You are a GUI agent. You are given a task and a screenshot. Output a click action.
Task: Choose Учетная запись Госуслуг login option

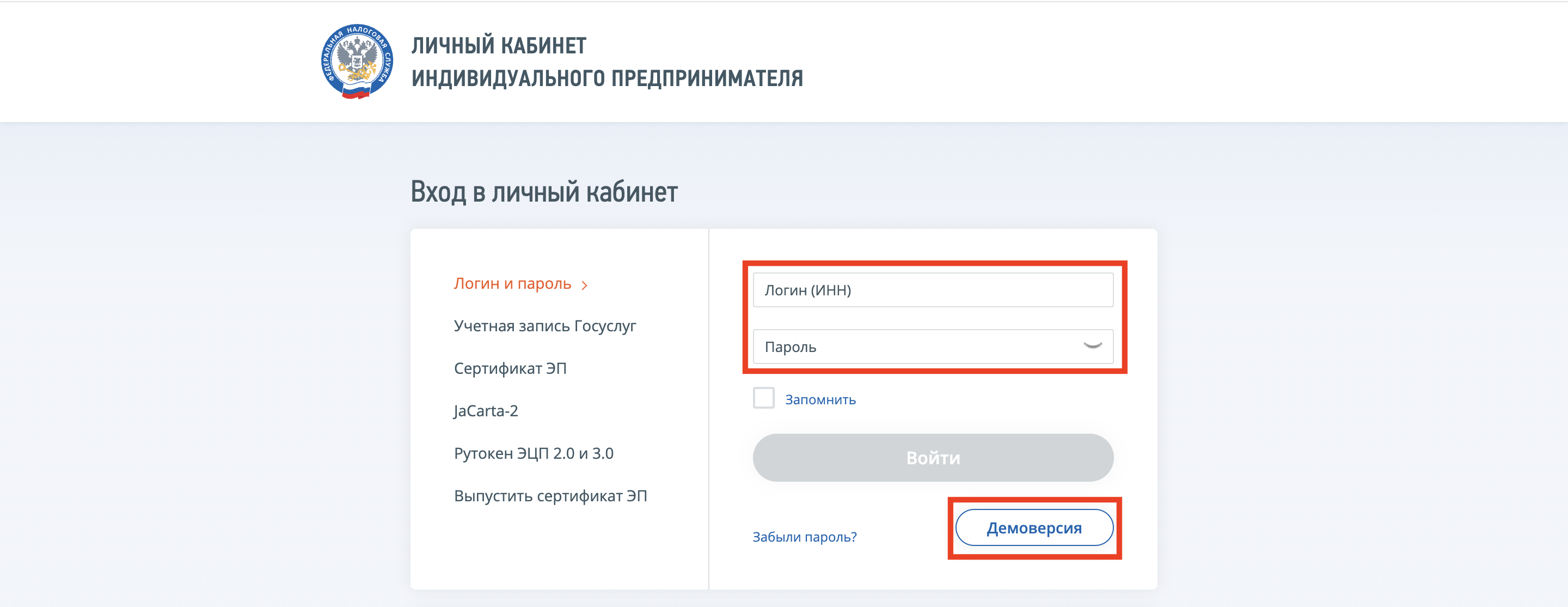pos(545,326)
